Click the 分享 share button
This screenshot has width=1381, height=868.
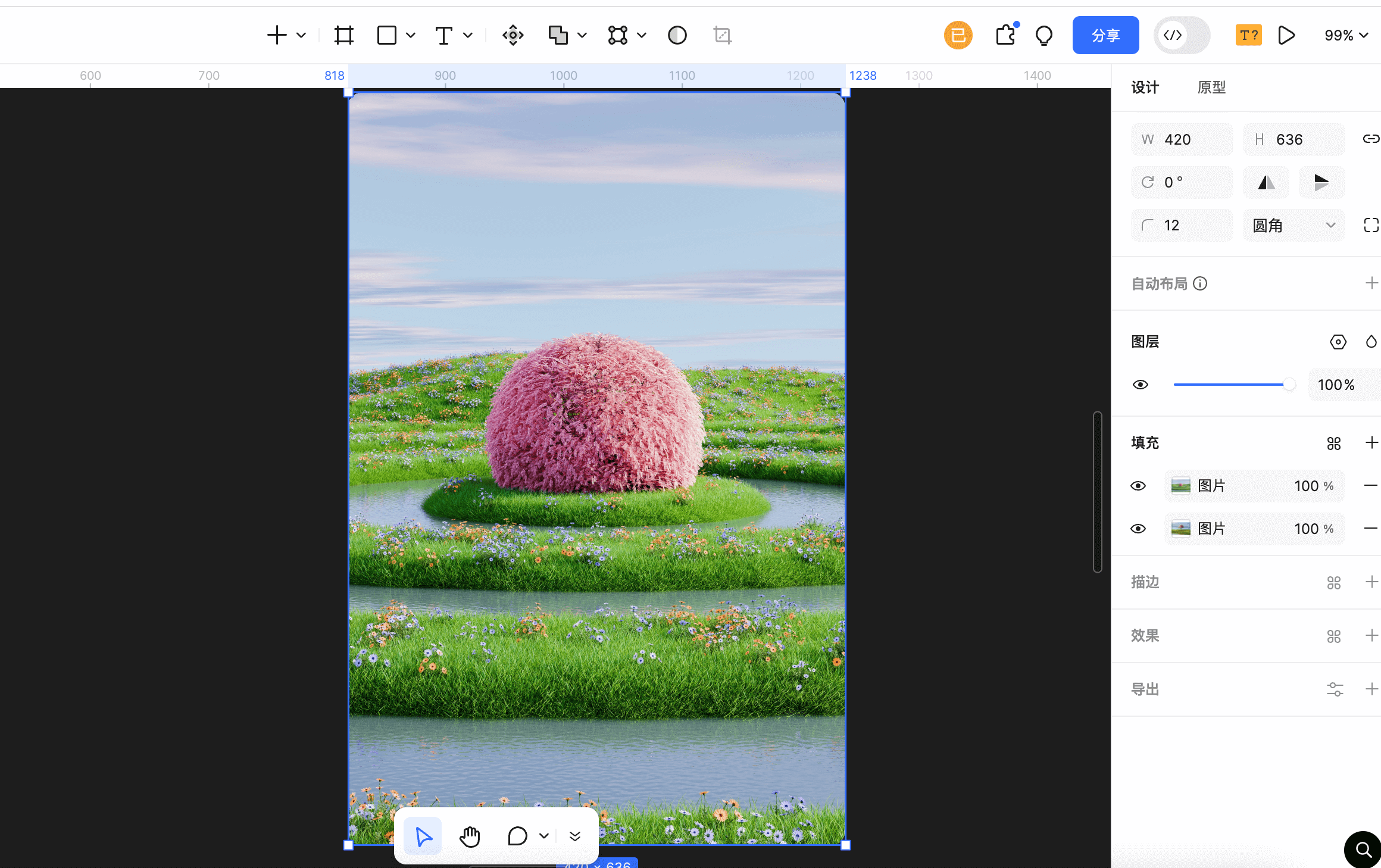point(1105,35)
